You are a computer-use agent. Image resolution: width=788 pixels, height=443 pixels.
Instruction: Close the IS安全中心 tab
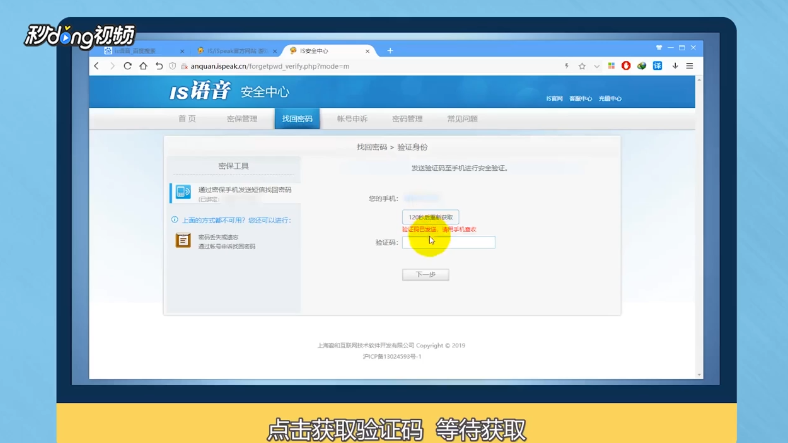(x=367, y=51)
